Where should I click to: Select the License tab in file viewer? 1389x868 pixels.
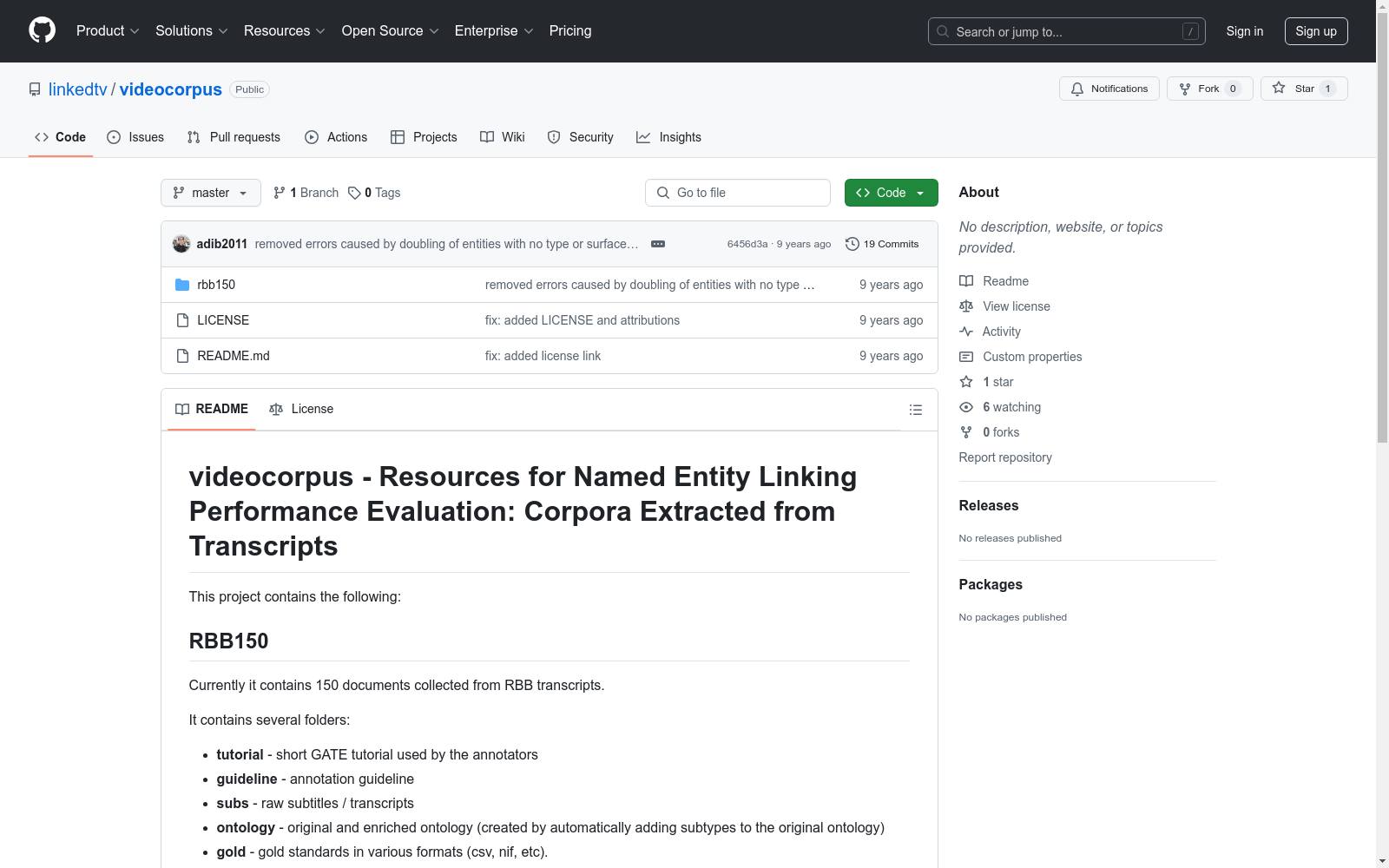pos(301,409)
